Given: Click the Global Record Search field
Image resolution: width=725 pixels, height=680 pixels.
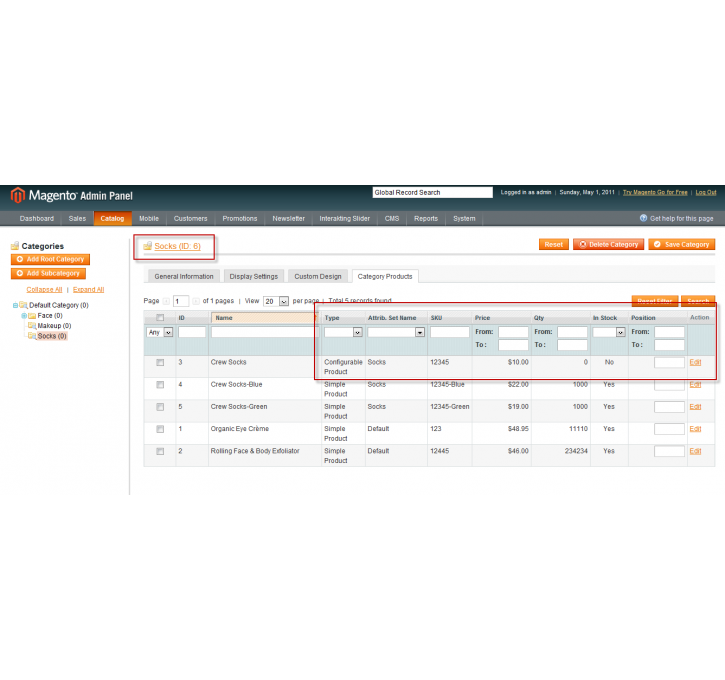Looking at the screenshot, I should (432, 192).
